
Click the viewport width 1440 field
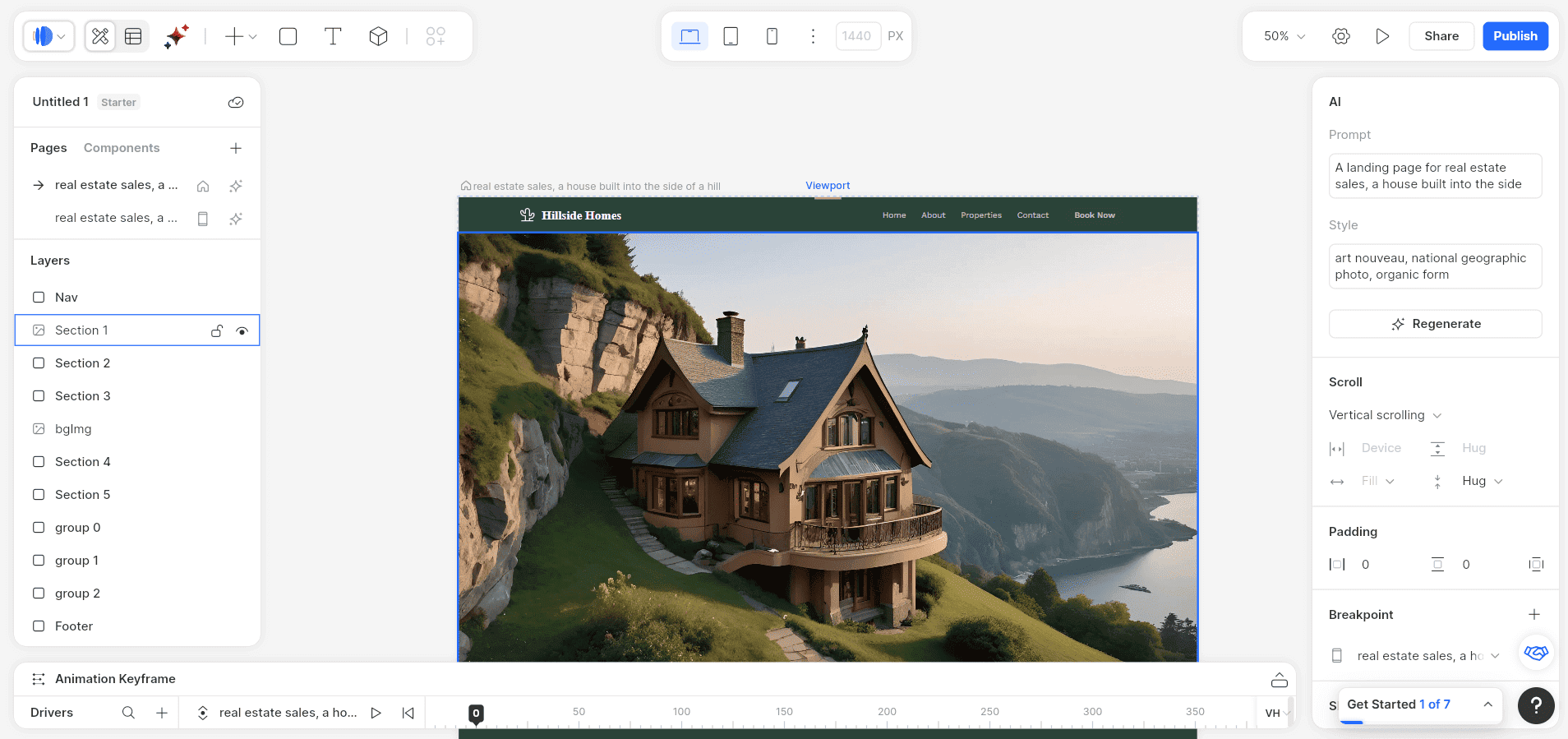pyautogui.click(x=857, y=36)
